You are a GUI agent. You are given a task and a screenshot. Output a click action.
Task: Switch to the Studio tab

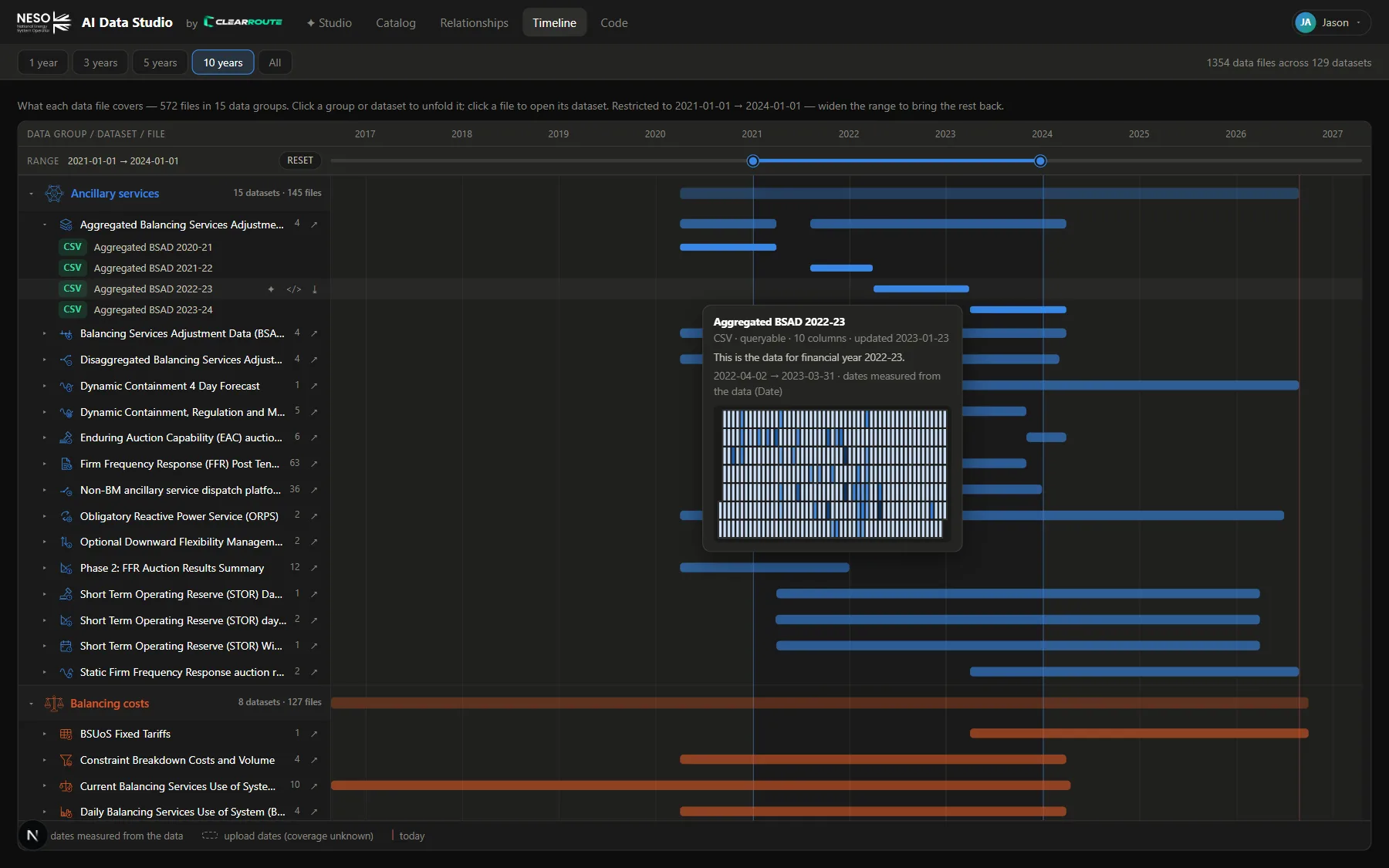tap(330, 22)
